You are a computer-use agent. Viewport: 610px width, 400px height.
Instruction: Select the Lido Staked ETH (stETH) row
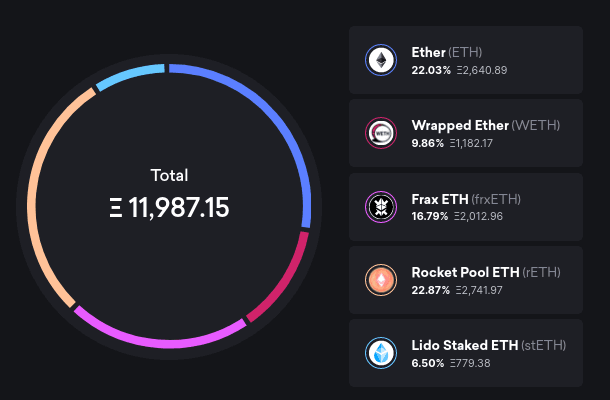[x=466, y=353]
